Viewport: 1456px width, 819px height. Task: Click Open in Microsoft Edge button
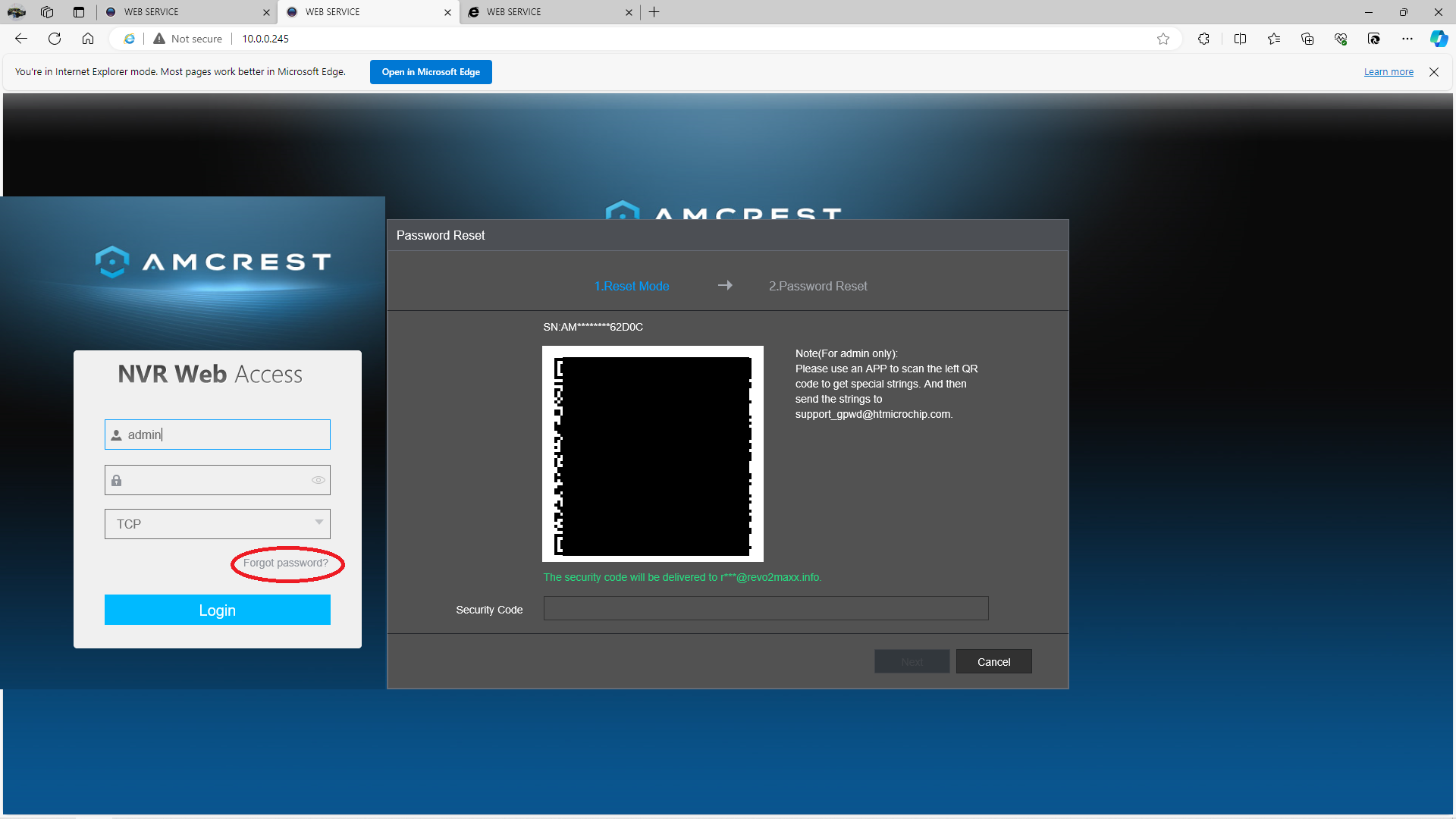coord(431,72)
